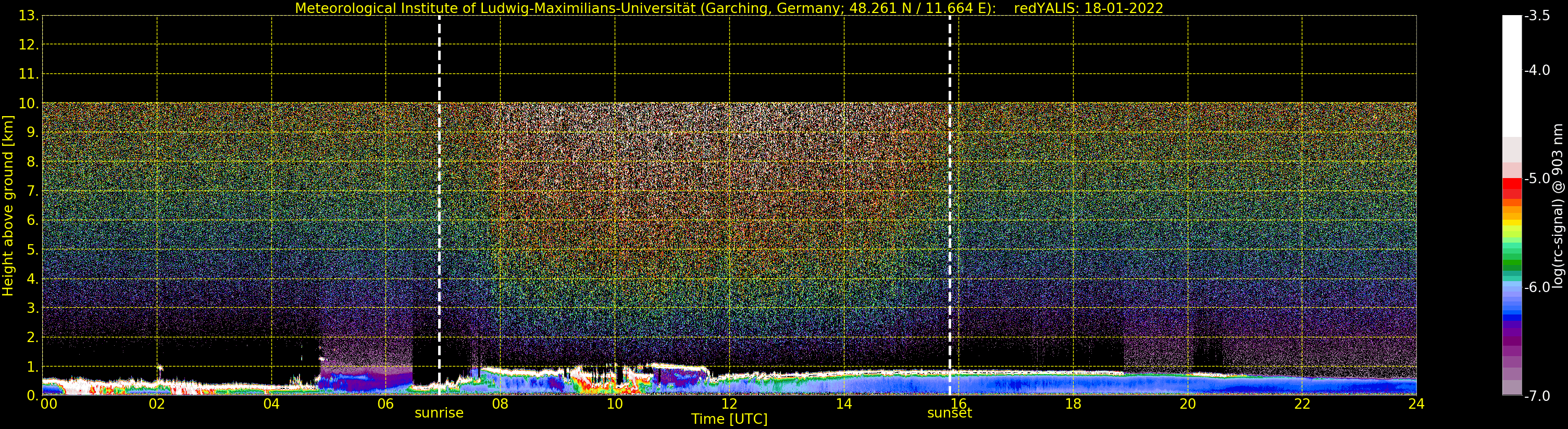Click the '2.' tick on the height axis
1568x429 pixels.
pyautogui.click(x=32, y=337)
